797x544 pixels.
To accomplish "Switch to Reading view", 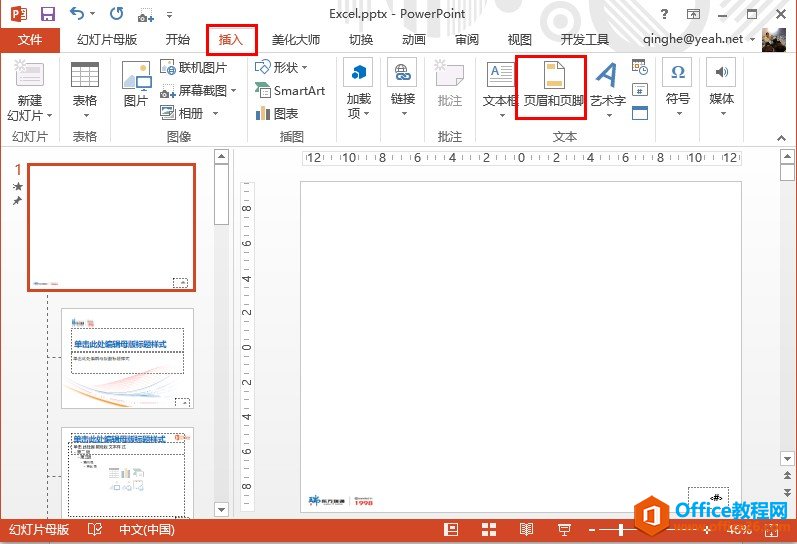I will coord(527,530).
